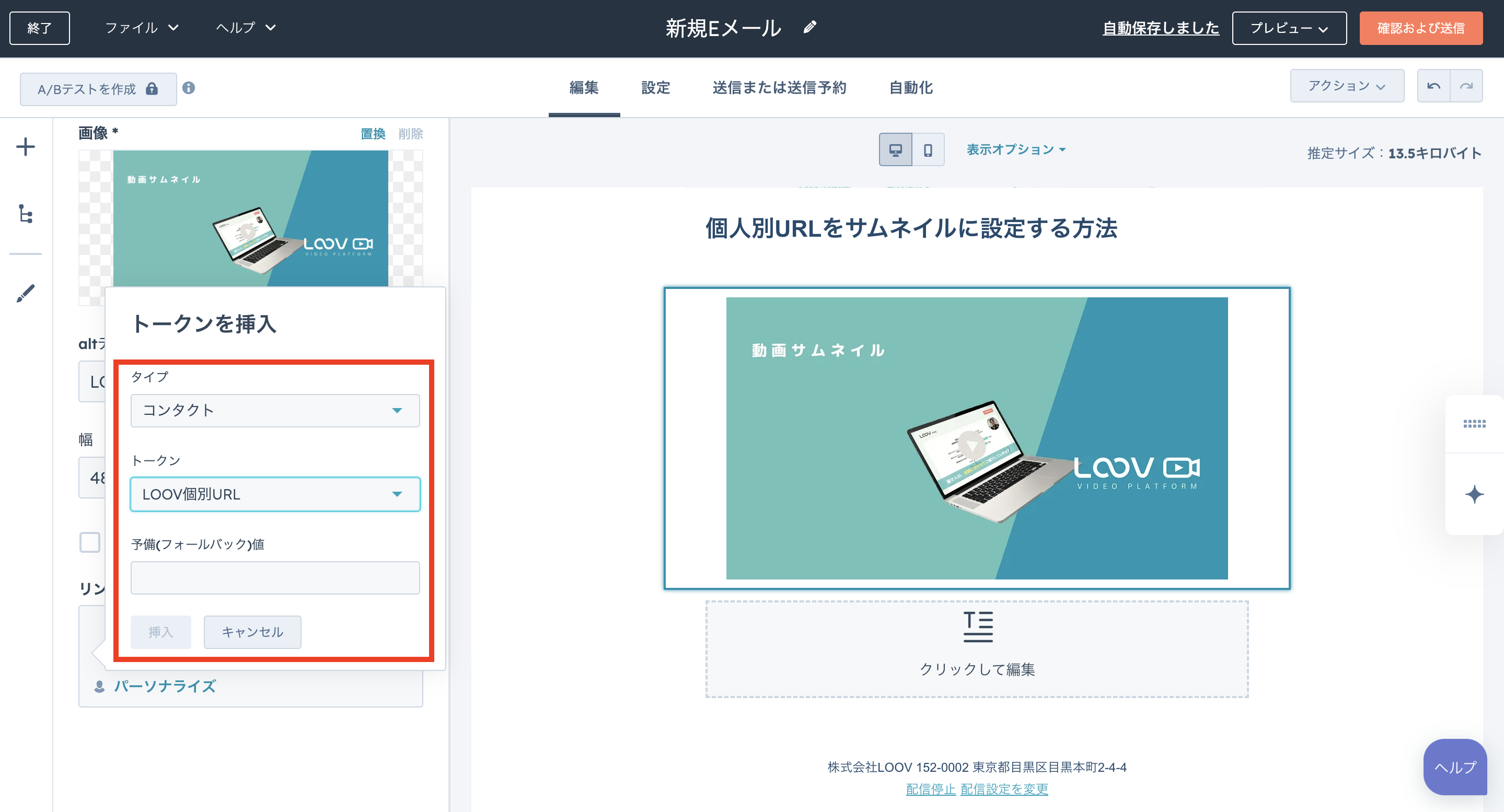
Task: Click the 挿入 button in token popup
Action: coord(160,632)
